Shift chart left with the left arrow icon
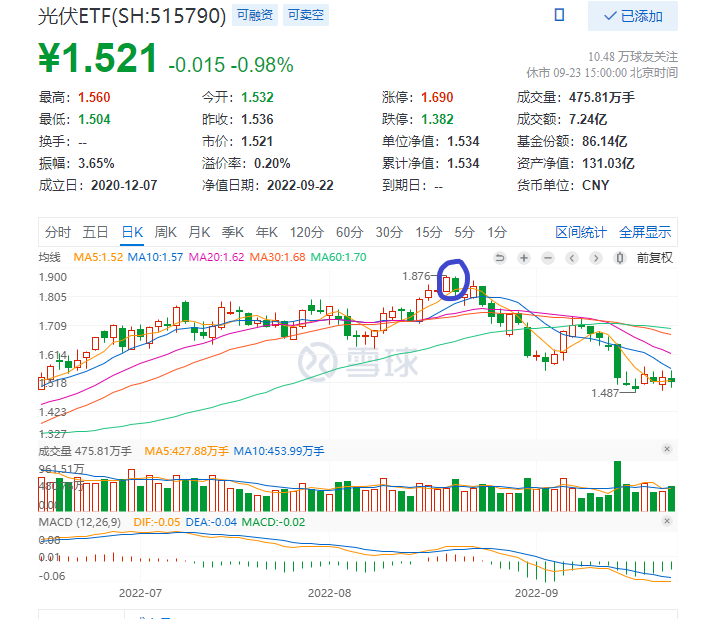Image resolution: width=709 pixels, height=619 pixels. coord(572,258)
